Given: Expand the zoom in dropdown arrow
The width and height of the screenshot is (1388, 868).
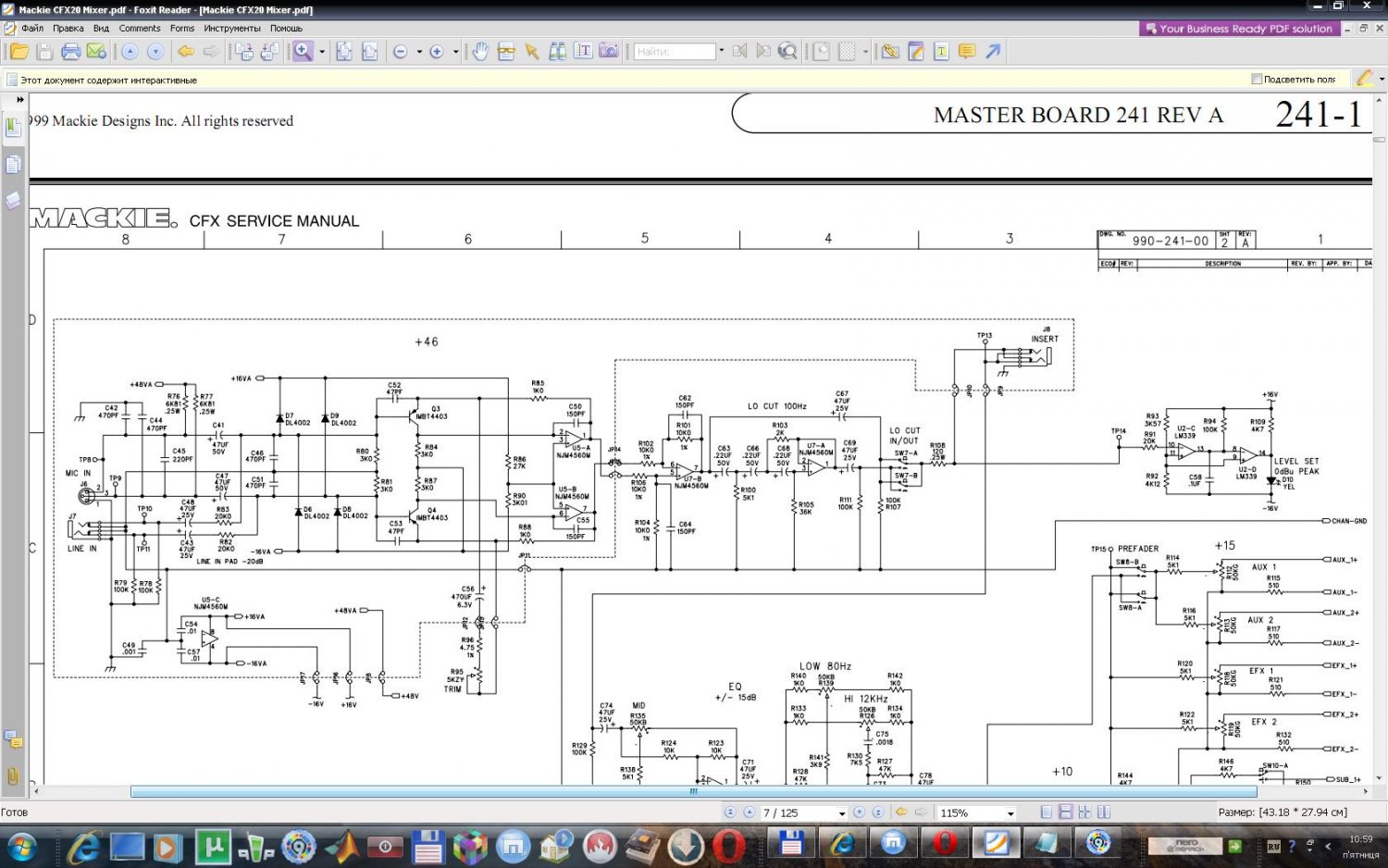Looking at the screenshot, I should click(455, 52).
